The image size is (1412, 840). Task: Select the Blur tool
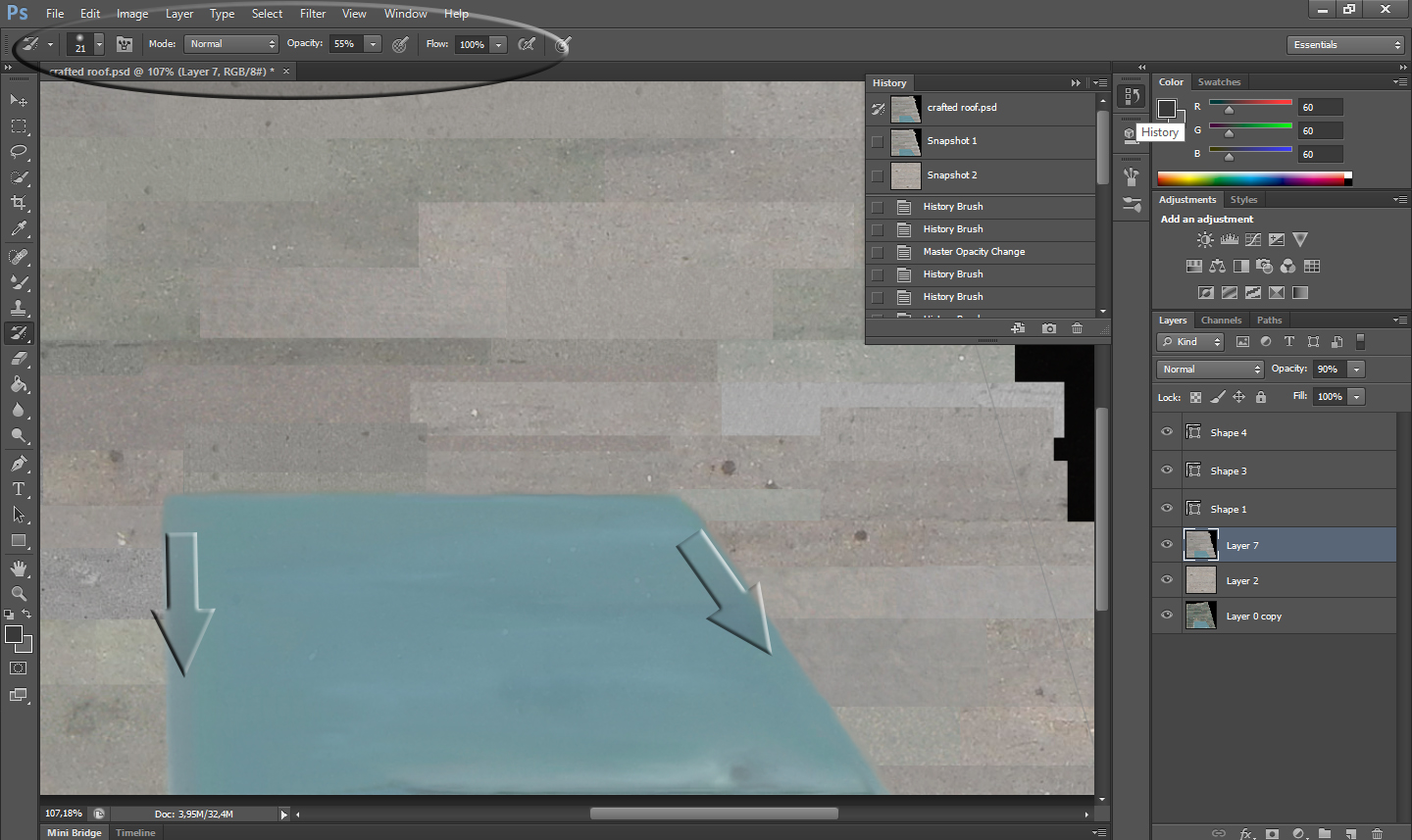tap(19, 410)
